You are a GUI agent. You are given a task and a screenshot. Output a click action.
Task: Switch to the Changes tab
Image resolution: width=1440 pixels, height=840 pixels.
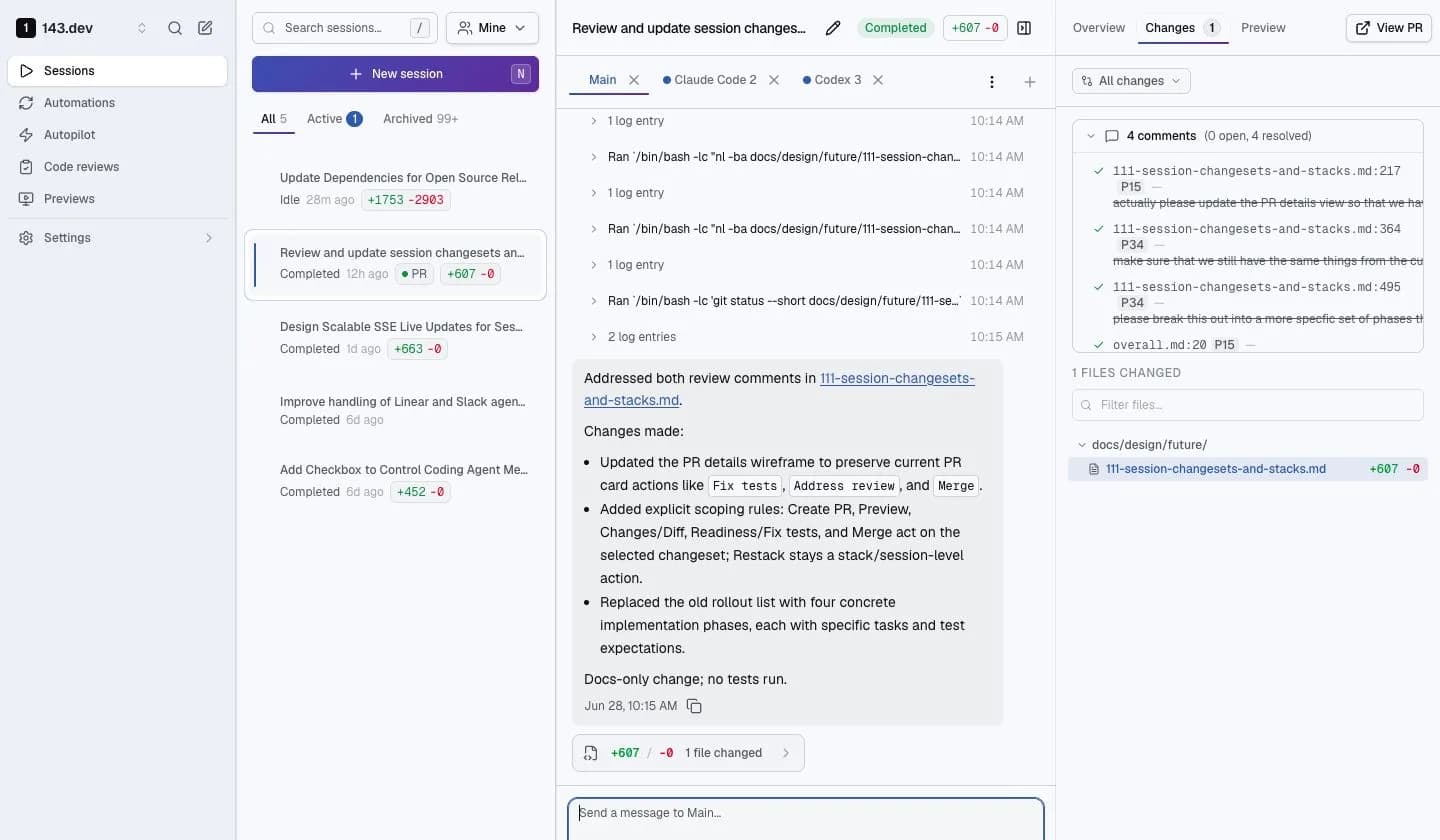click(x=1183, y=28)
